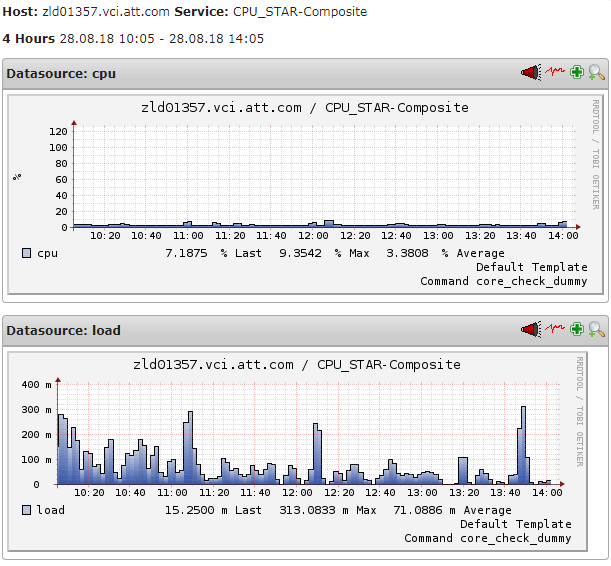Click the cpu graph image
This screenshot has height=566, width=611.
pos(306,195)
